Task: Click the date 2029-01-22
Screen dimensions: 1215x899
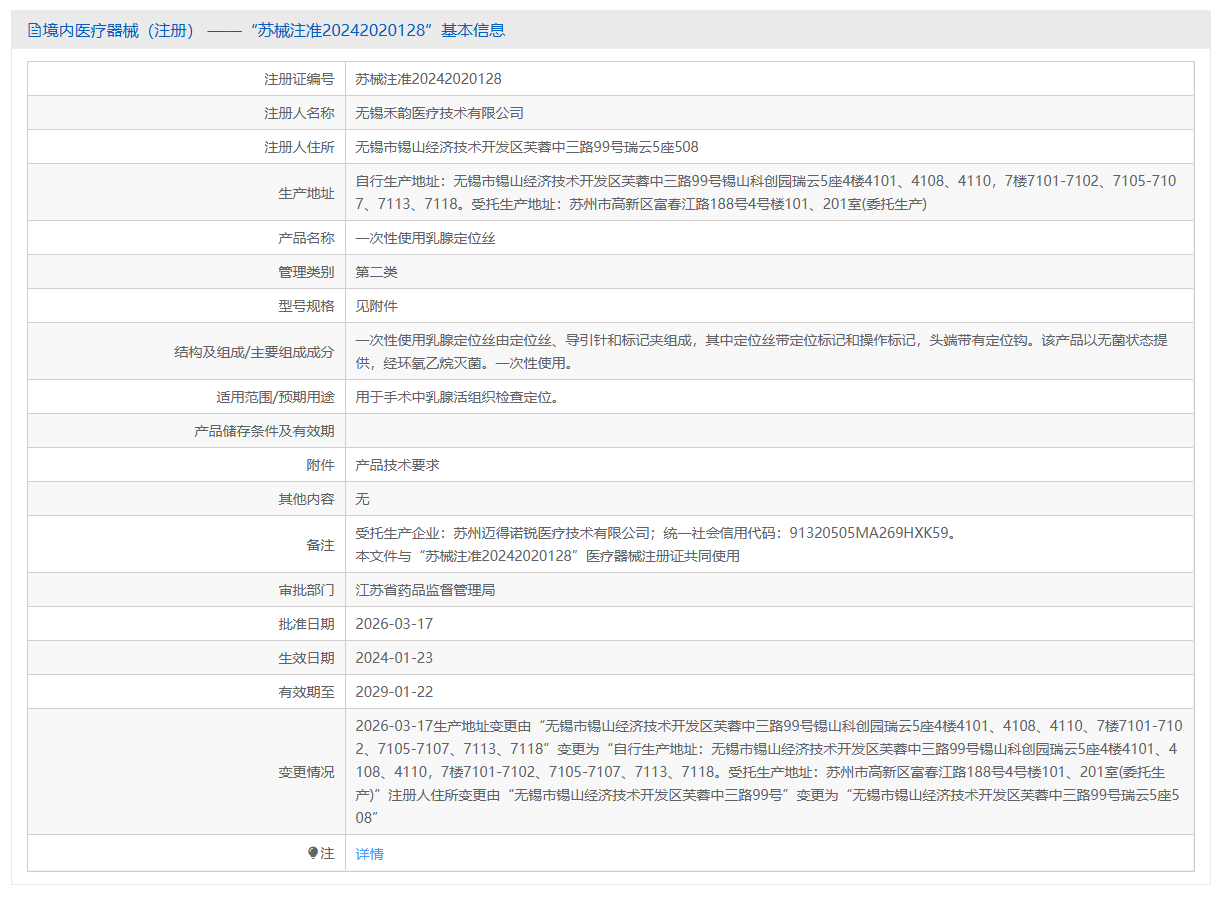Action: click(x=394, y=692)
